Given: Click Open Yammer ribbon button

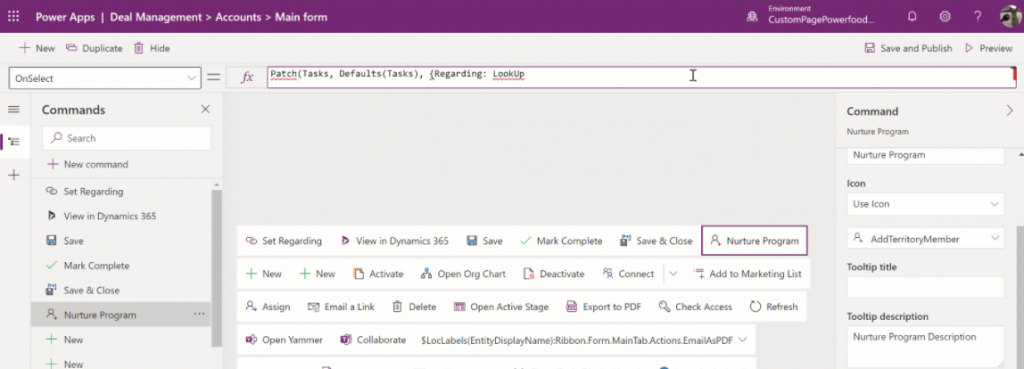Looking at the screenshot, I should (284, 340).
